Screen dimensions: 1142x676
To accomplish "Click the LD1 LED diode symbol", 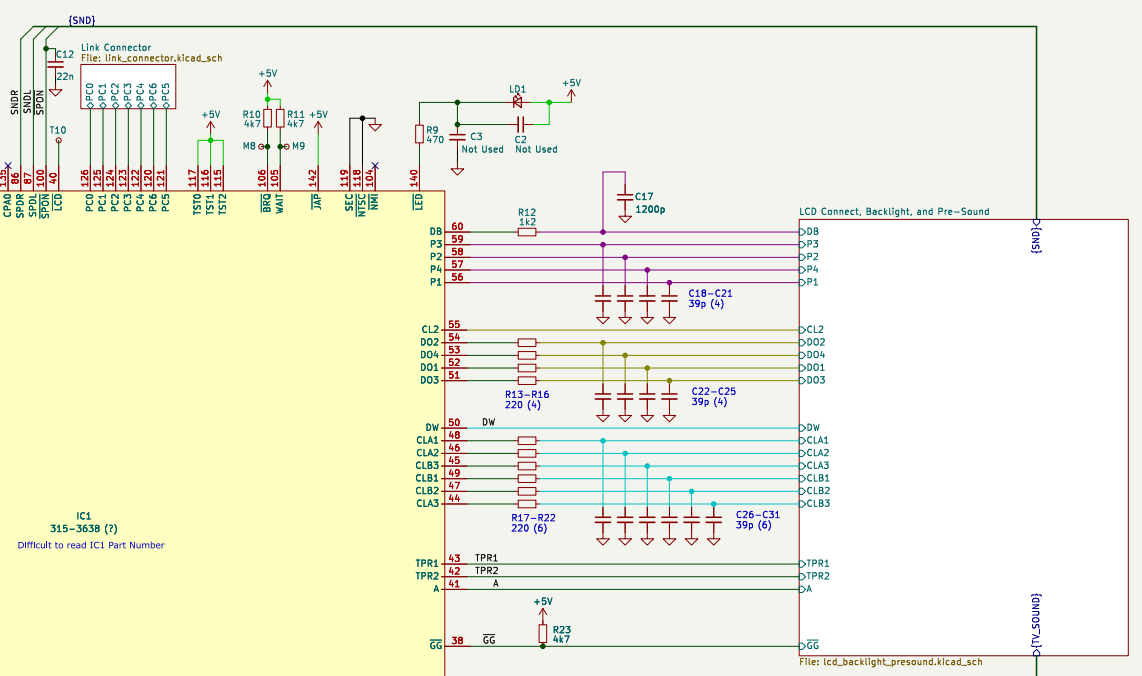I will coord(518,102).
